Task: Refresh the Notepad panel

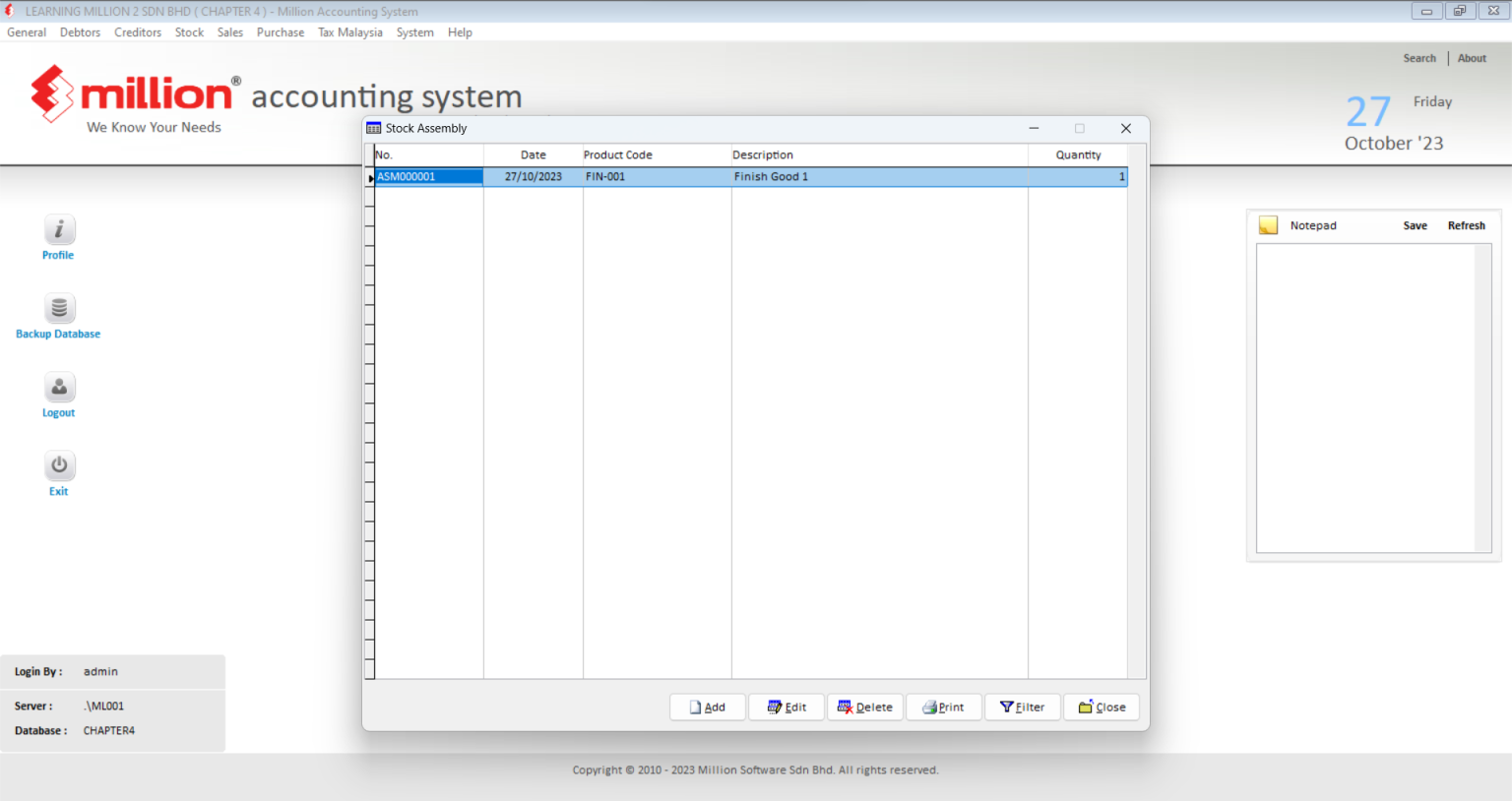Action: click(x=1466, y=225)
